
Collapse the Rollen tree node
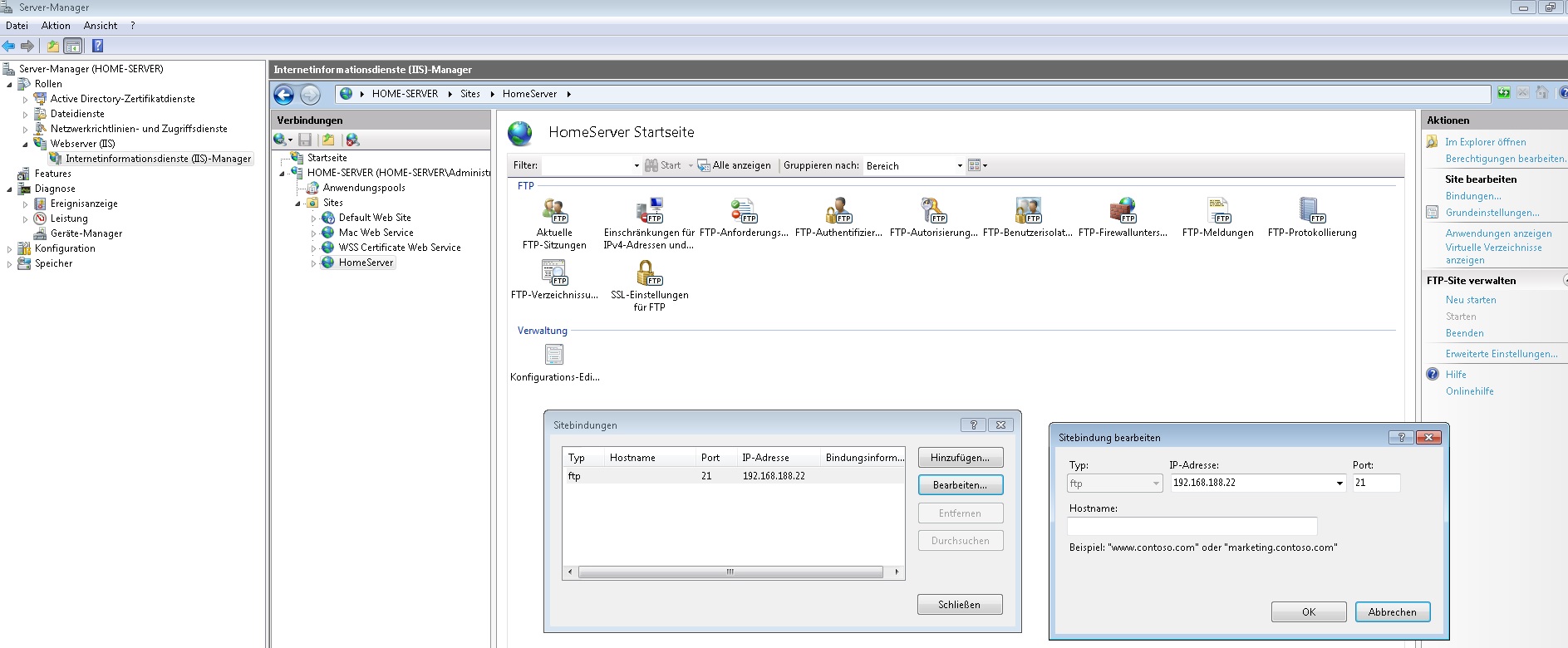pyautogui.click(x=10, y=84)
